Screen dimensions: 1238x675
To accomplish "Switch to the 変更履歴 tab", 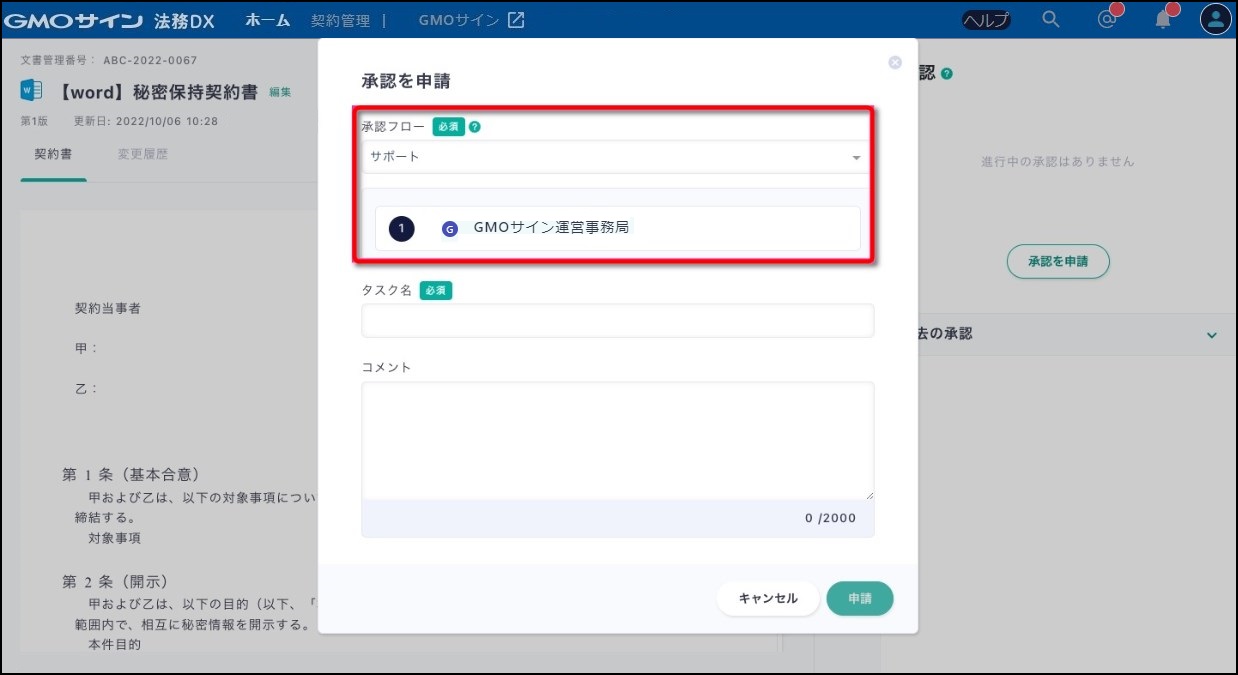I will (143, 155).
